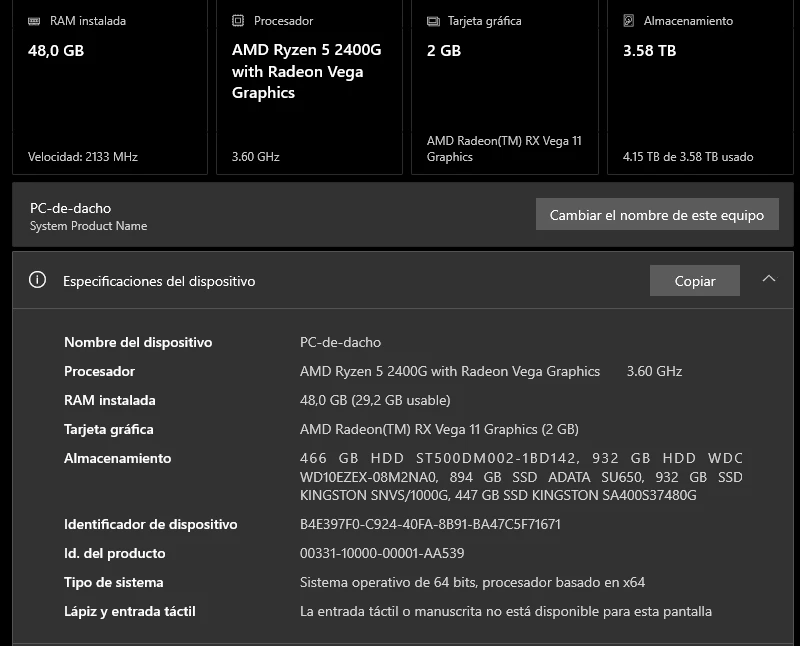
Task: Click AMD Ryzen 5 2400G card title
Action: coord(307,71)
